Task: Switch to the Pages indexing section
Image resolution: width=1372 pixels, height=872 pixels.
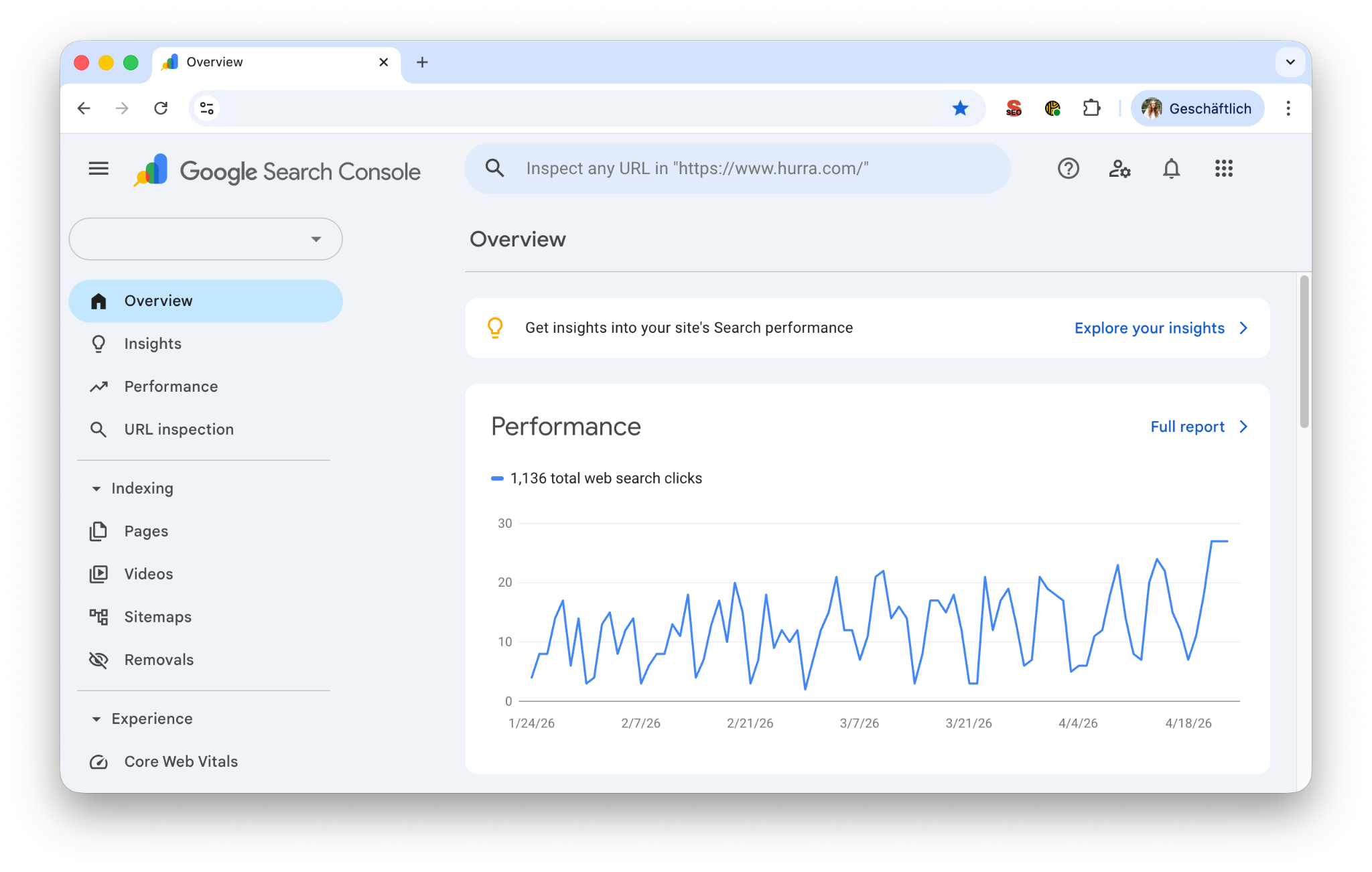Action: (145, 531)
